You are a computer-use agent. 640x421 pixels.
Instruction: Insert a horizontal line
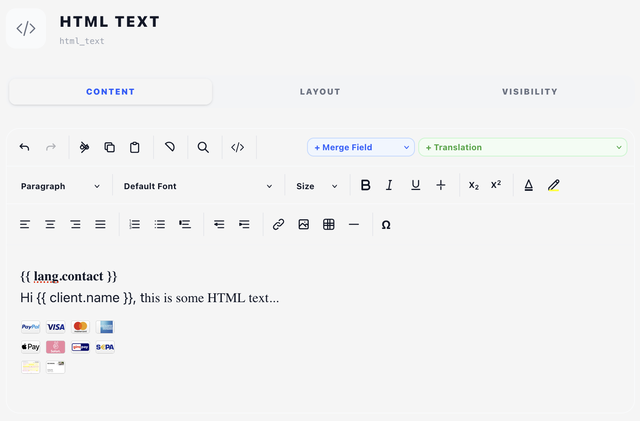click(x=354, y=224)
